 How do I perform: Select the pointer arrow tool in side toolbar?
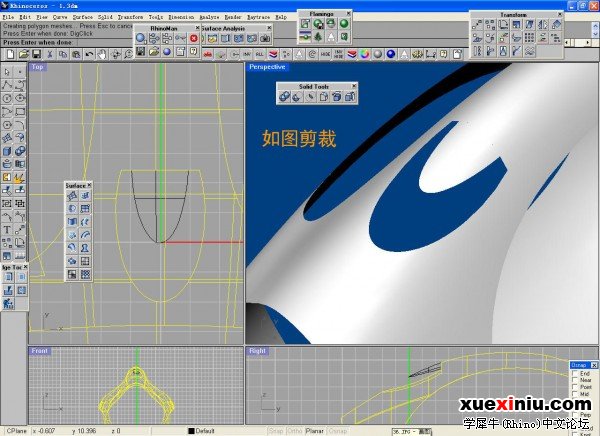coord(7,72)
